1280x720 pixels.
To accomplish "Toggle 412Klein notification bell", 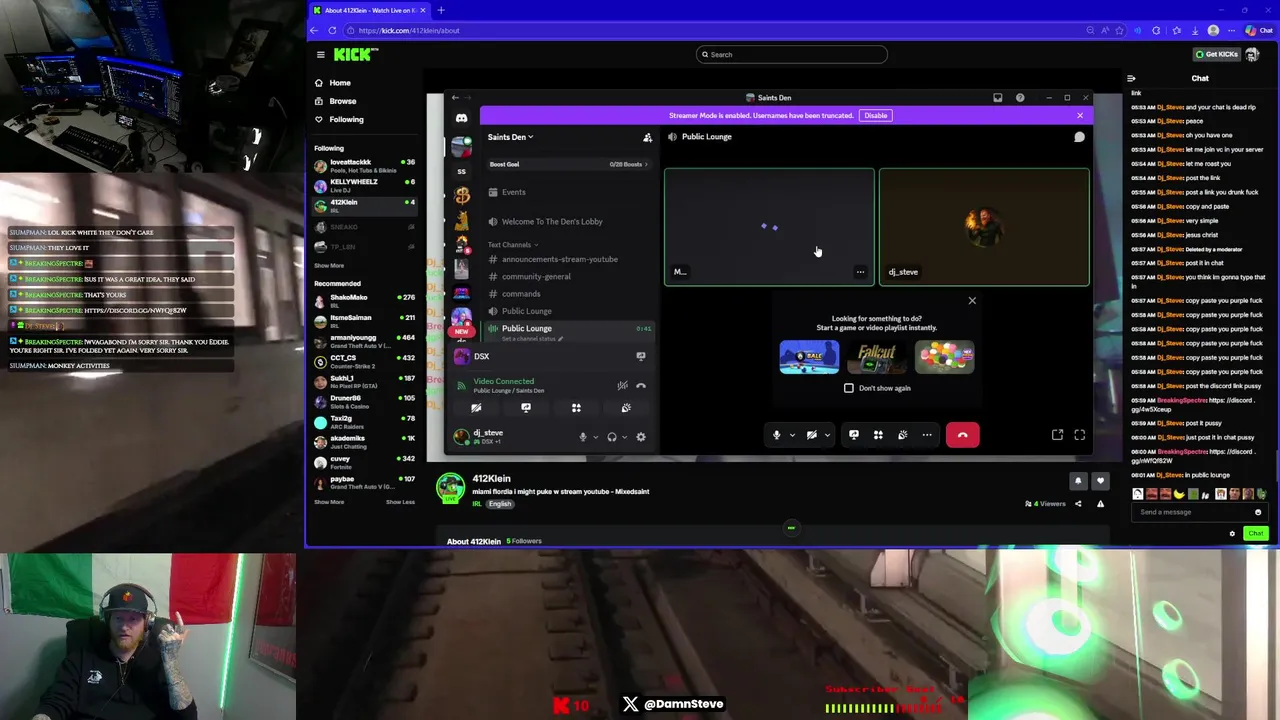I will 1078,481.
